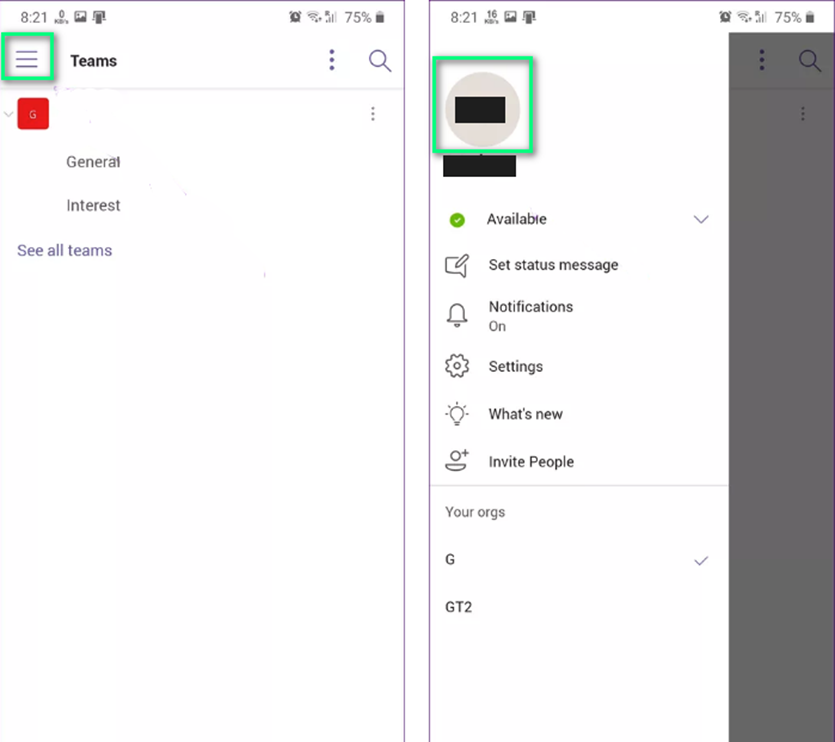835x742 pixels.
Task: Tap 'On' text under Notifications
Action: pos(497,326)
